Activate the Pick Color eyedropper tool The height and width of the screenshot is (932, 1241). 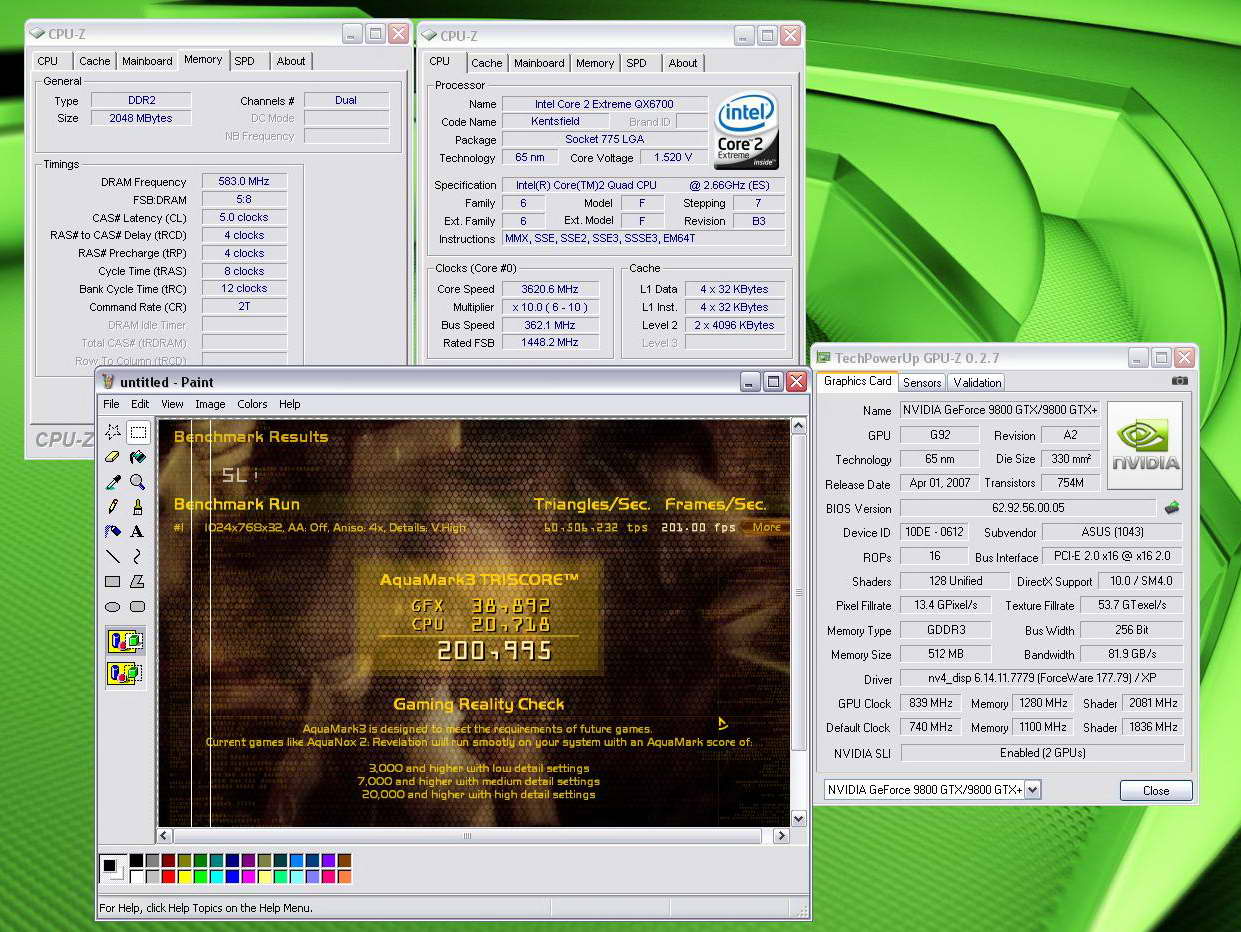tap(113, 482)
